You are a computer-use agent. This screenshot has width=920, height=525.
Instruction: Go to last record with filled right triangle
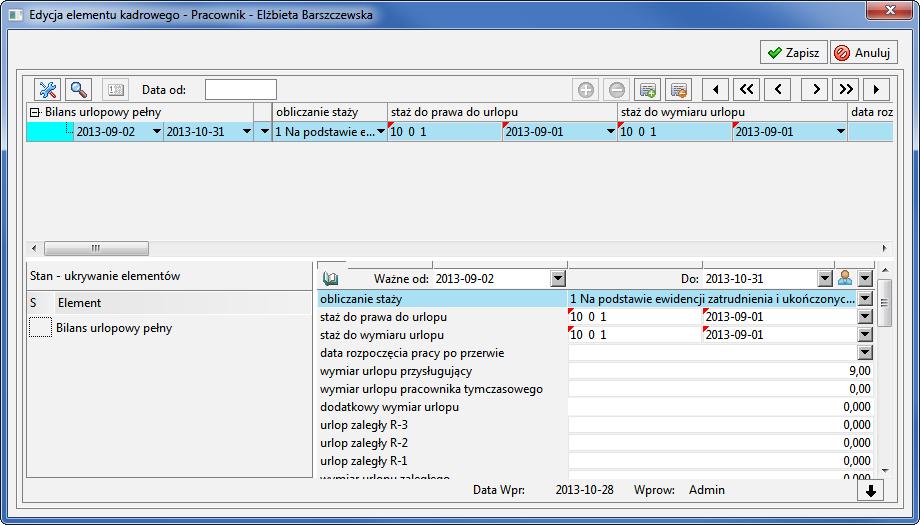[x=877, y=90]
